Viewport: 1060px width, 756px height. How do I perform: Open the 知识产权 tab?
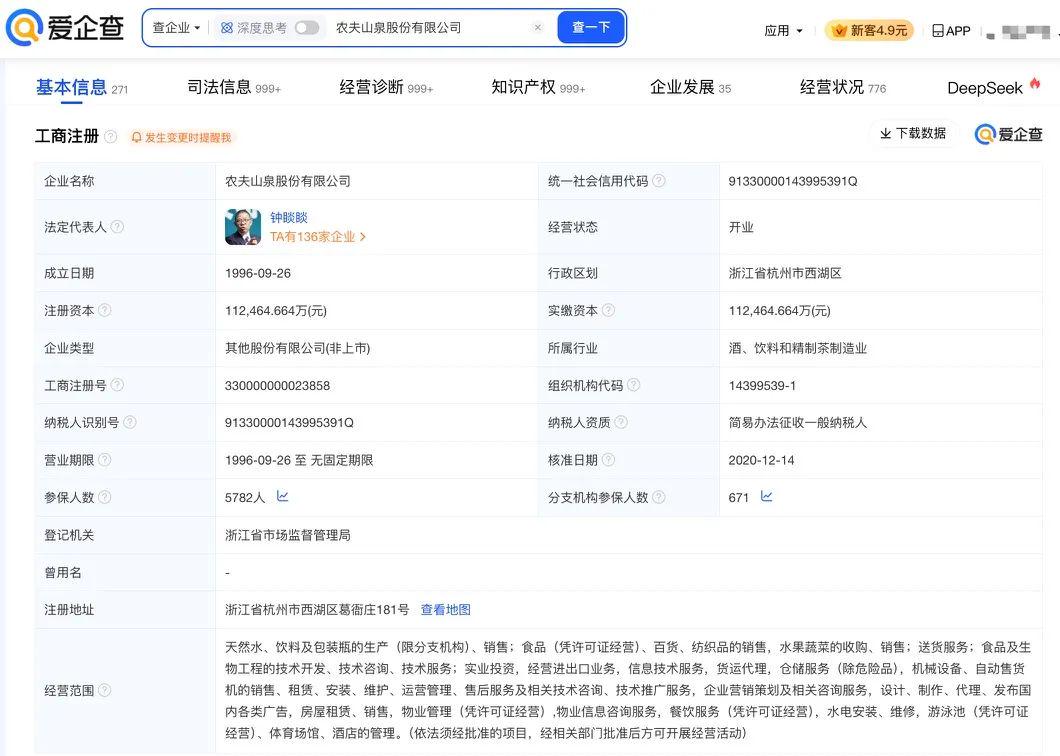coord(538,88)
